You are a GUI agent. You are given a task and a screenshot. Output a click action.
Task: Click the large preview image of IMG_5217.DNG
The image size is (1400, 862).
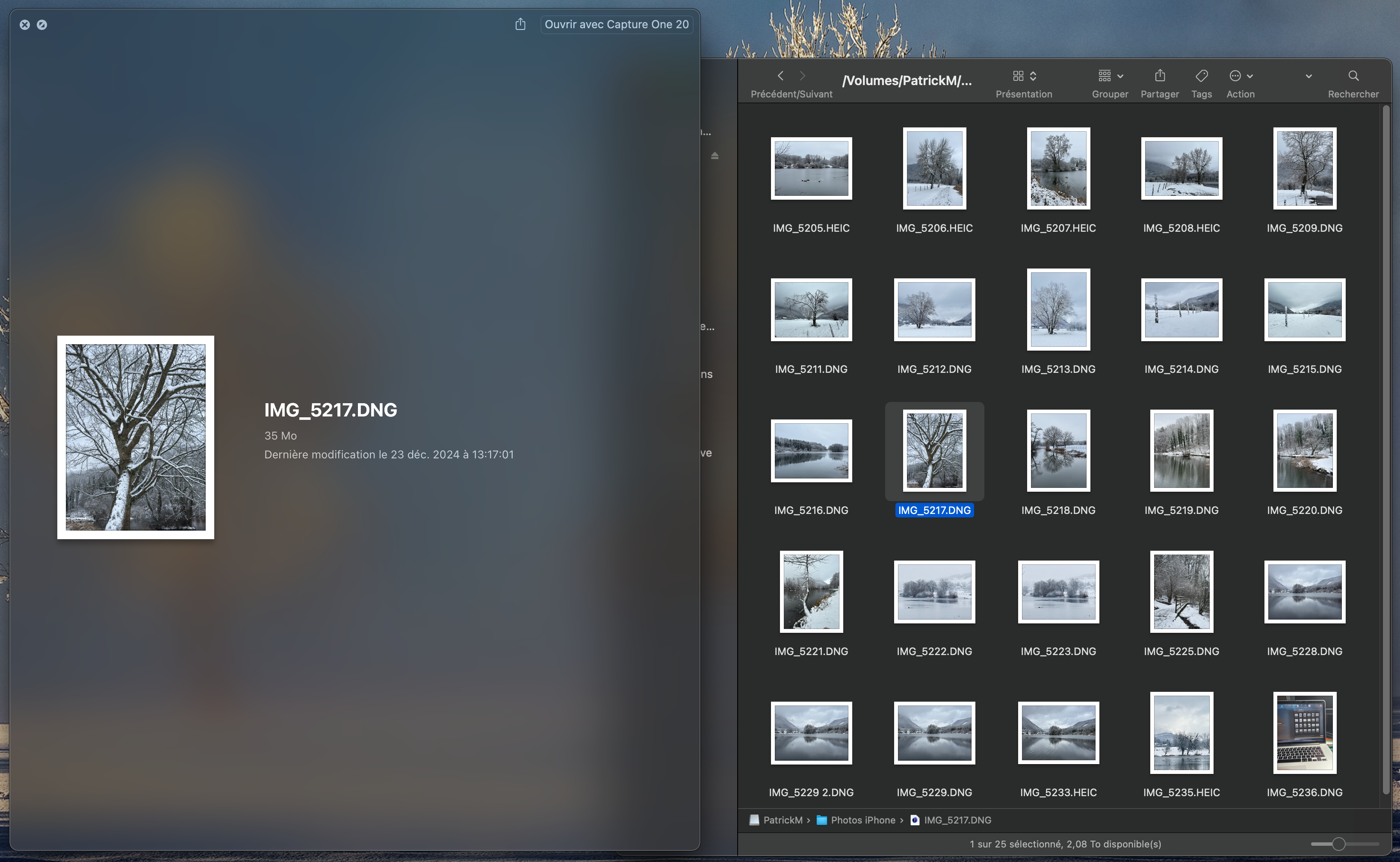(136, 437)
